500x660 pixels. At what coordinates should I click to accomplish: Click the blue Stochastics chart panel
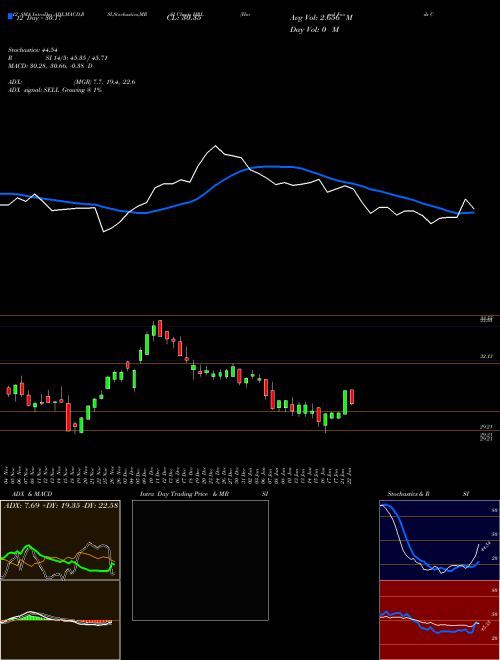point(439,540)
